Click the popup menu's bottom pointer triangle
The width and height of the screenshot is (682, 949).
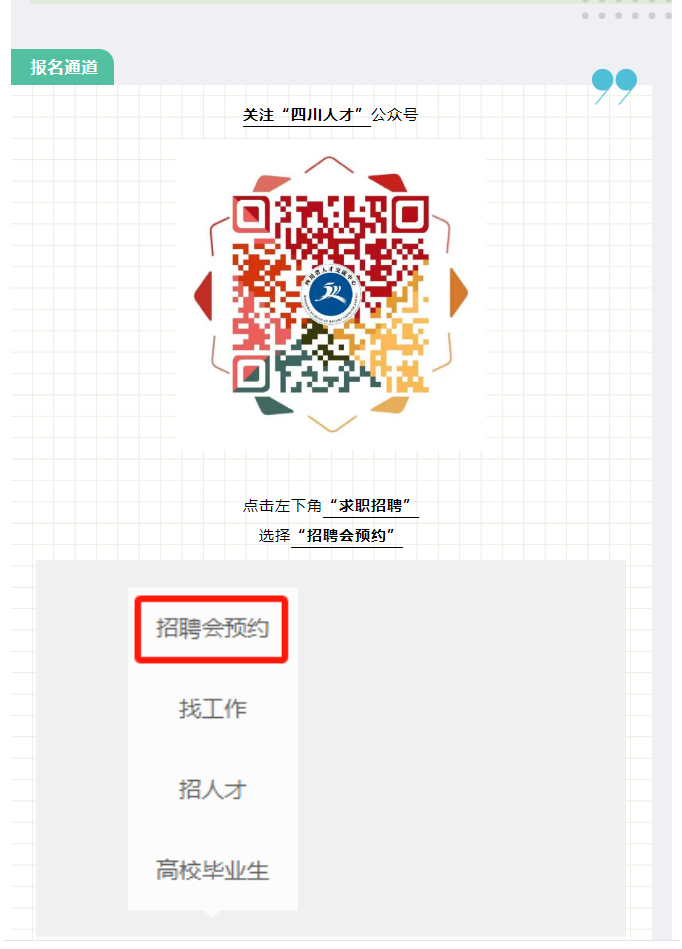(x=212, y=914)
